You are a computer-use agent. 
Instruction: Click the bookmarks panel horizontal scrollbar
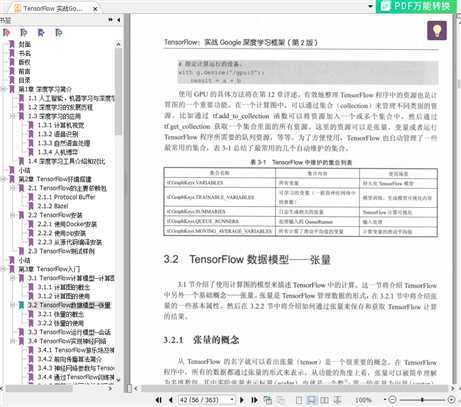[39, 388]
